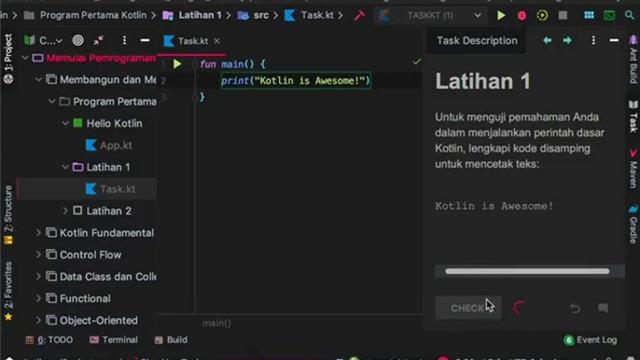This screenshot has height=360, width=640.
Task: Collapse the Membangun dan Me section
Action: (x=38, y=79)
